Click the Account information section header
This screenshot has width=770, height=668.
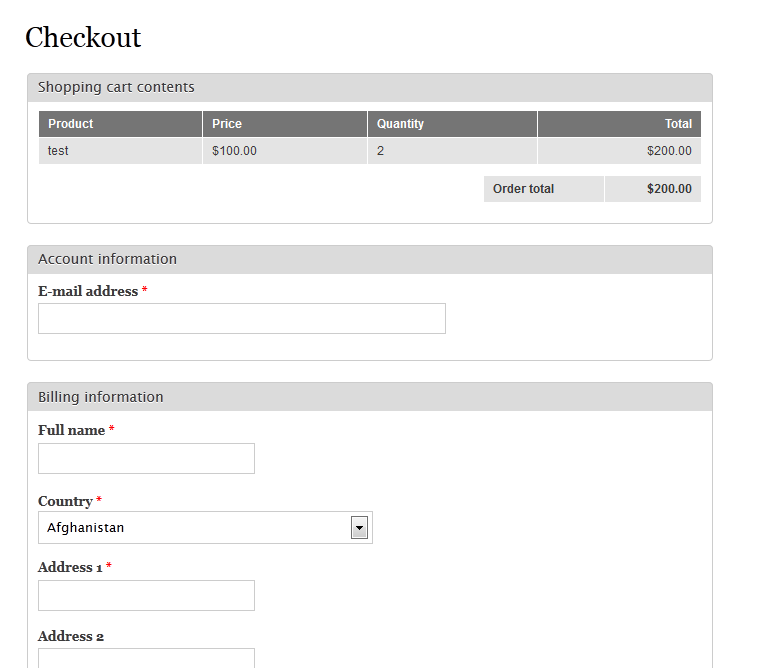pos(108,259)
